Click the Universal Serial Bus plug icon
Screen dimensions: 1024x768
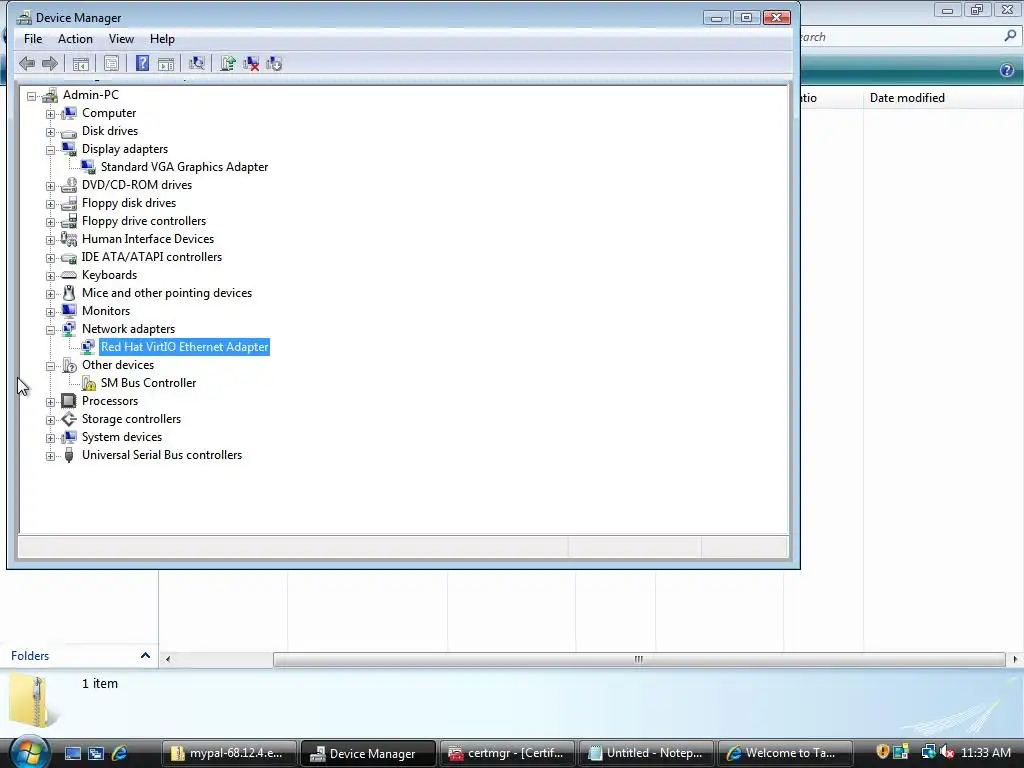69,455
